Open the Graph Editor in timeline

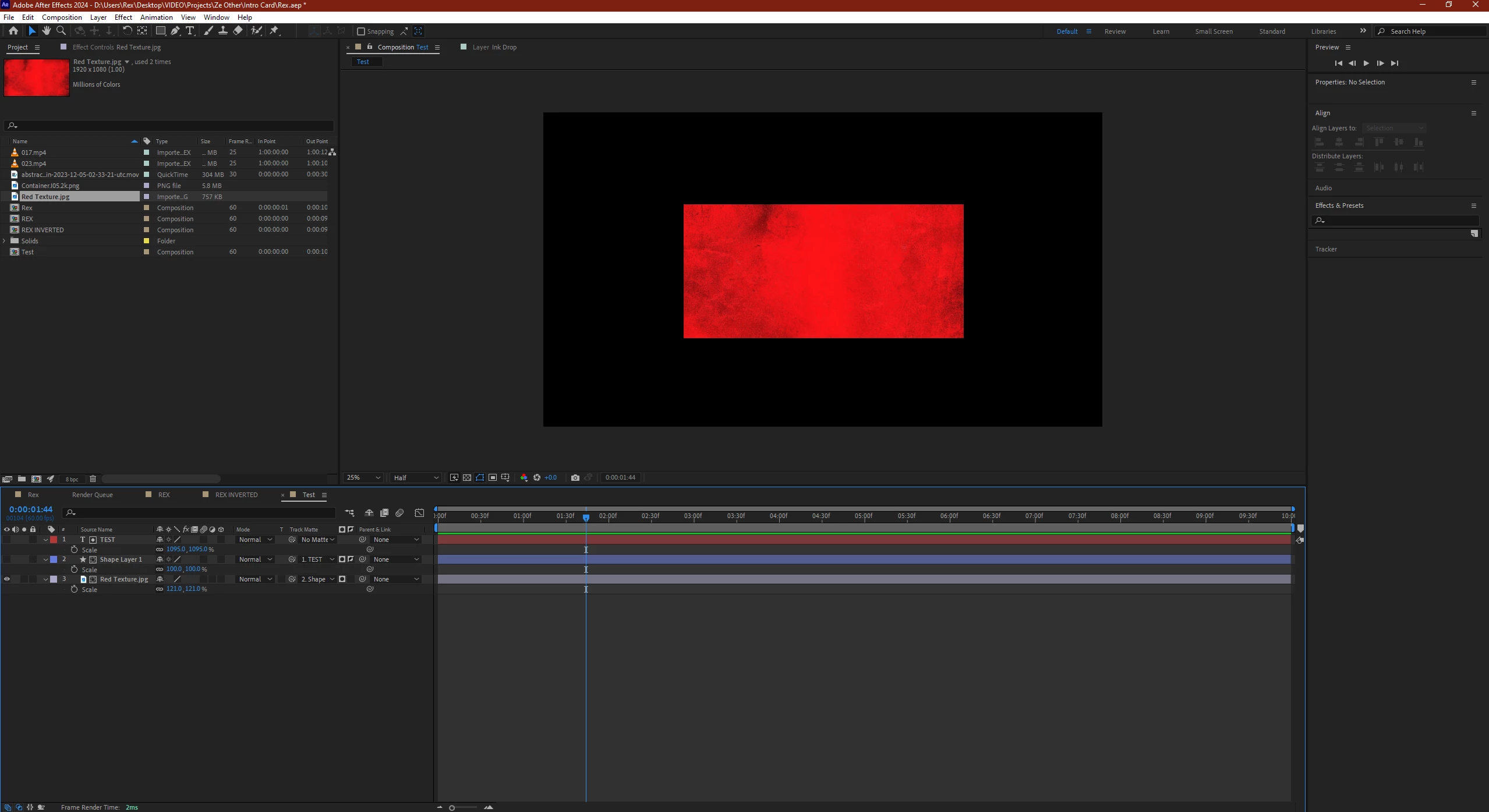point(419,513)
